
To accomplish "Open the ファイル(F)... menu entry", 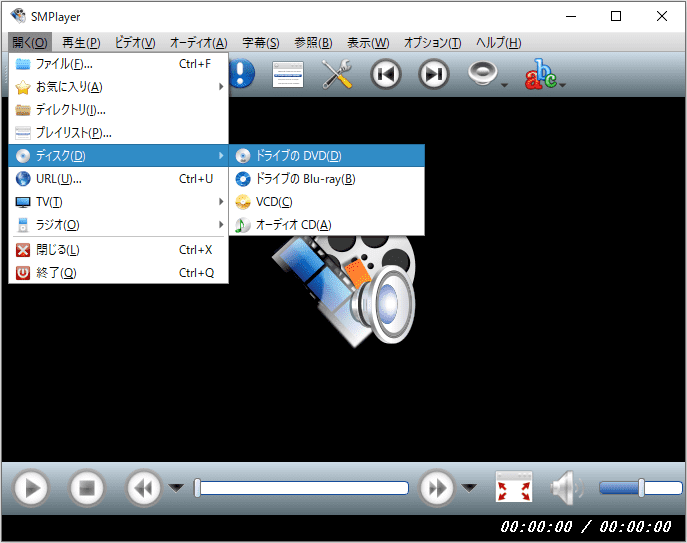I will coord(118,64).
